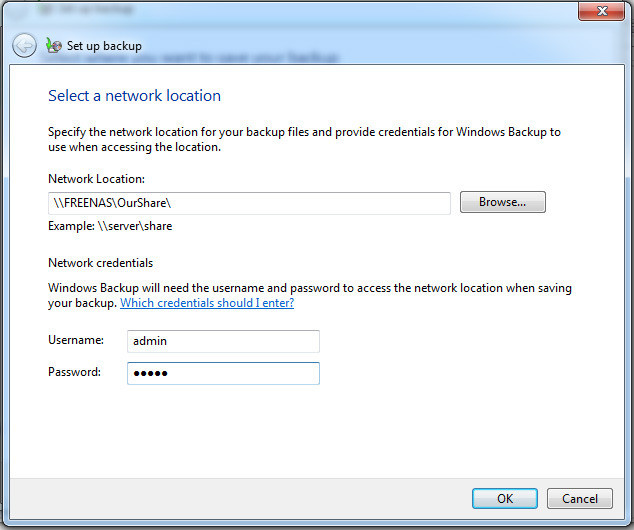
Task: Click the 'Username:' label
Action: [76, 341]
